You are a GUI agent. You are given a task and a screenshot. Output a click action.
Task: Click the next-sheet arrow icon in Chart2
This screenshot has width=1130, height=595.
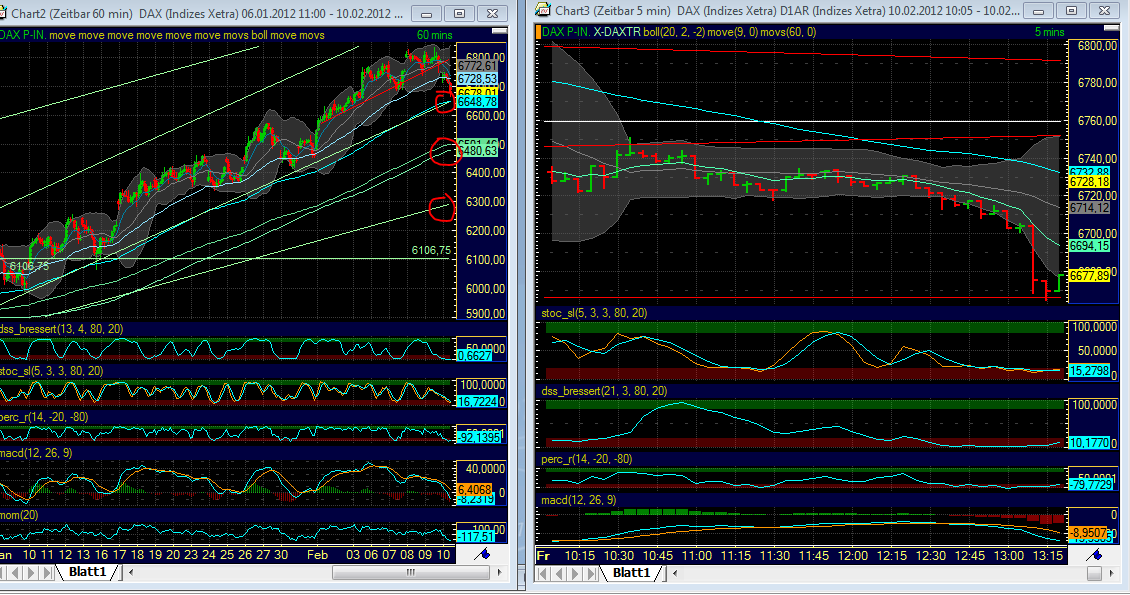(31, 573)
